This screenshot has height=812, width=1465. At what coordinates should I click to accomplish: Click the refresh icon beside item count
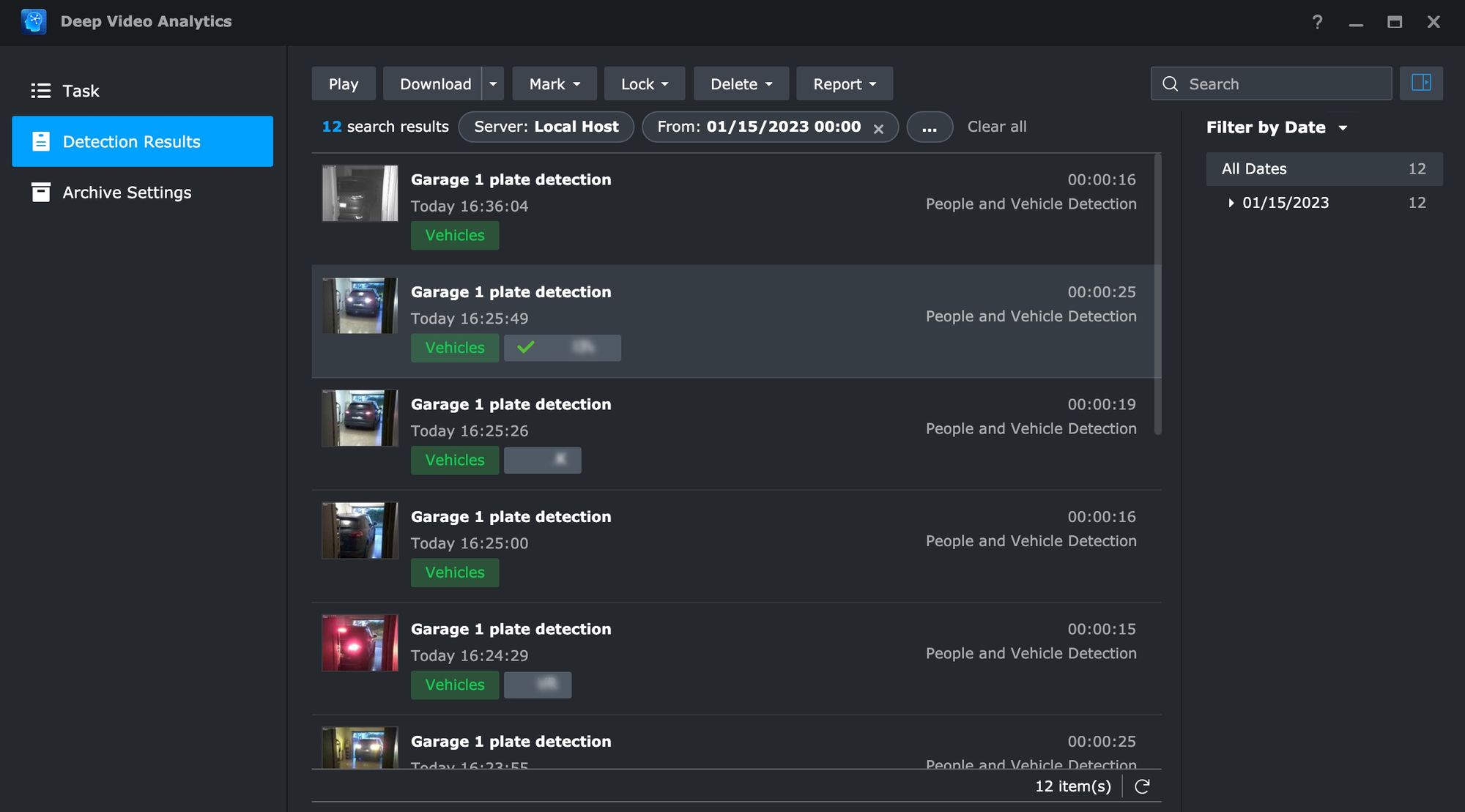(1142, 786)
